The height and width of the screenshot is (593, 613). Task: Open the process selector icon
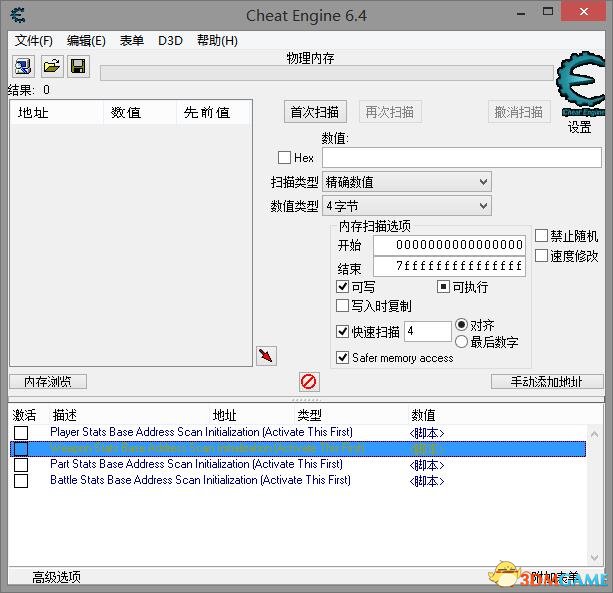click(23, 66)
